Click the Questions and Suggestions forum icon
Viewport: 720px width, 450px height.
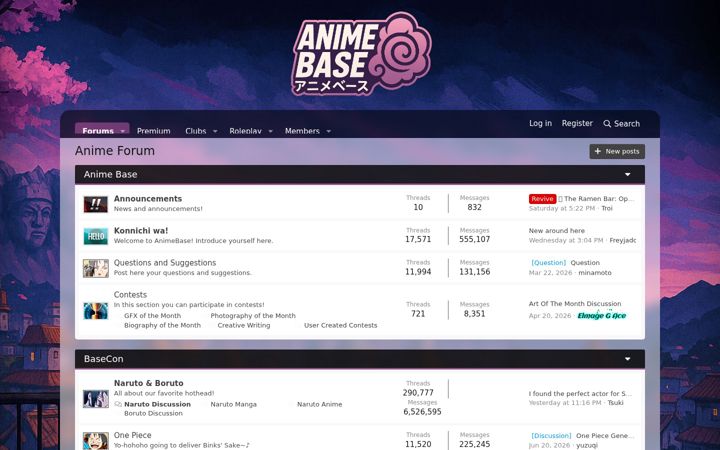point(96,268)
